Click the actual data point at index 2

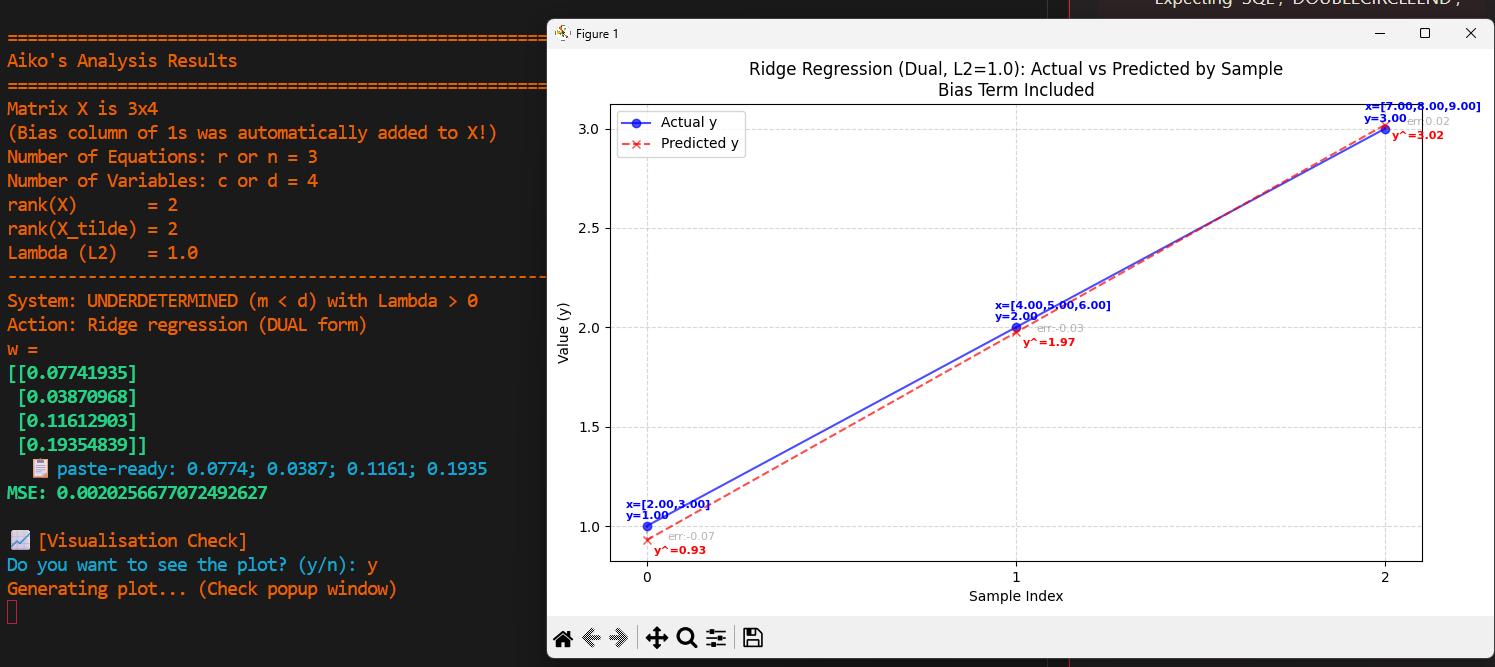pyautogui.click(x=1385, y=129)
